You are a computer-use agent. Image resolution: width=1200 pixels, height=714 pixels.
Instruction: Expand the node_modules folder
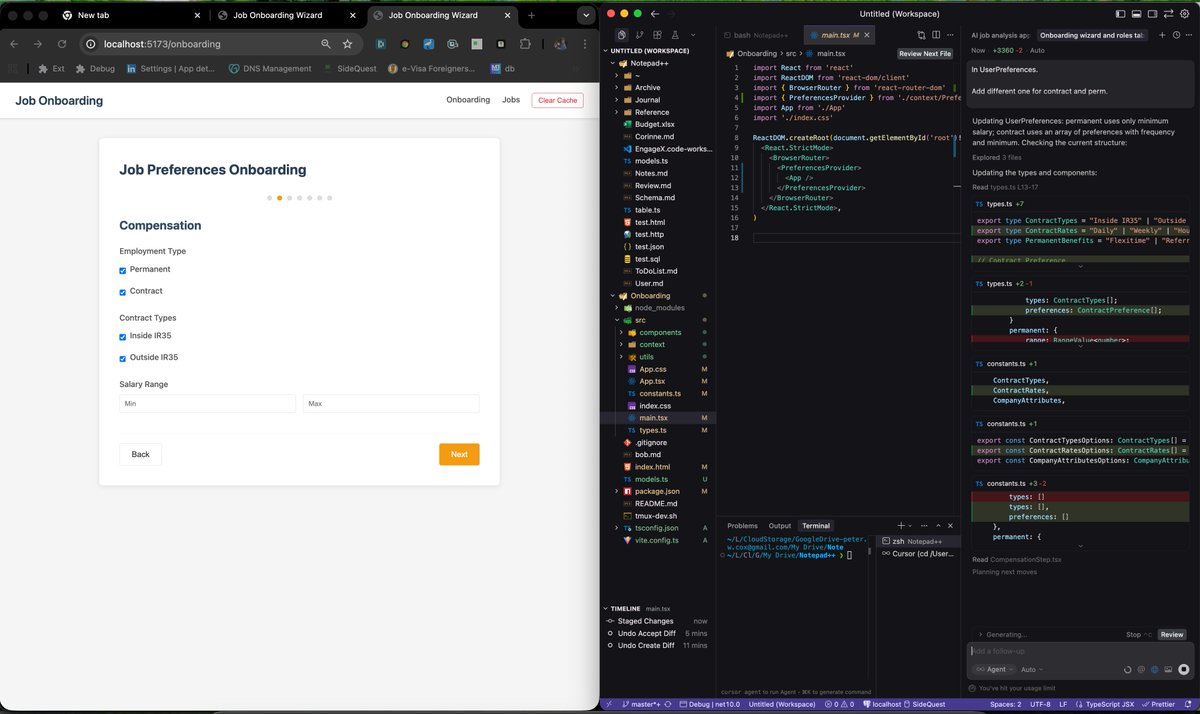pos(658,308)
